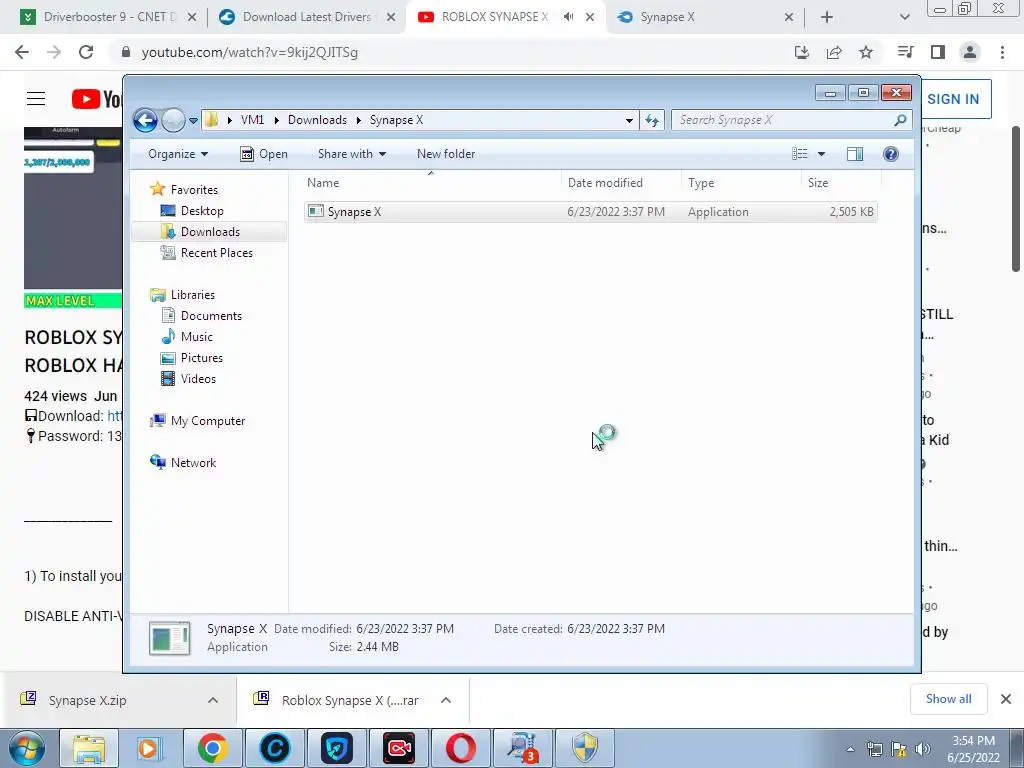Toggle the preview pane

pos(855,154)
